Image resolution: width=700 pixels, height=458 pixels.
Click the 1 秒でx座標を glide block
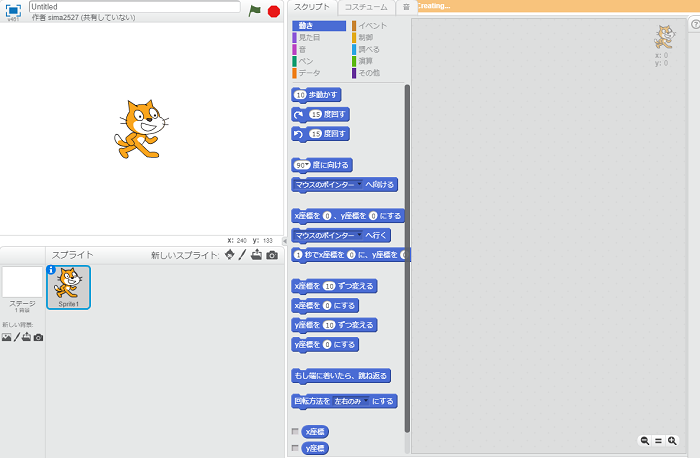(x=350, y=255)
